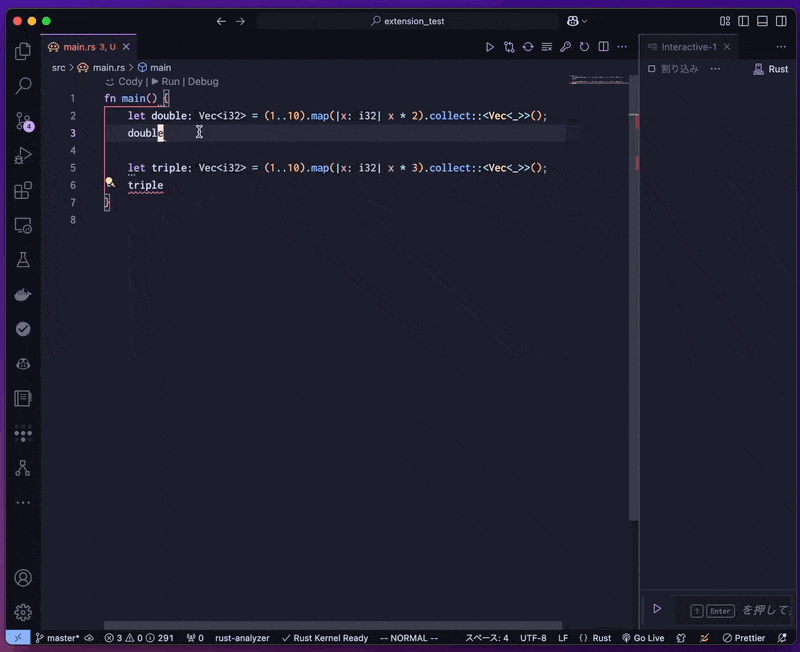The width and height of the screenshot is (800, 652).
Task: Open problems count 3 errors 0 warnings
Action: [139, 638]
